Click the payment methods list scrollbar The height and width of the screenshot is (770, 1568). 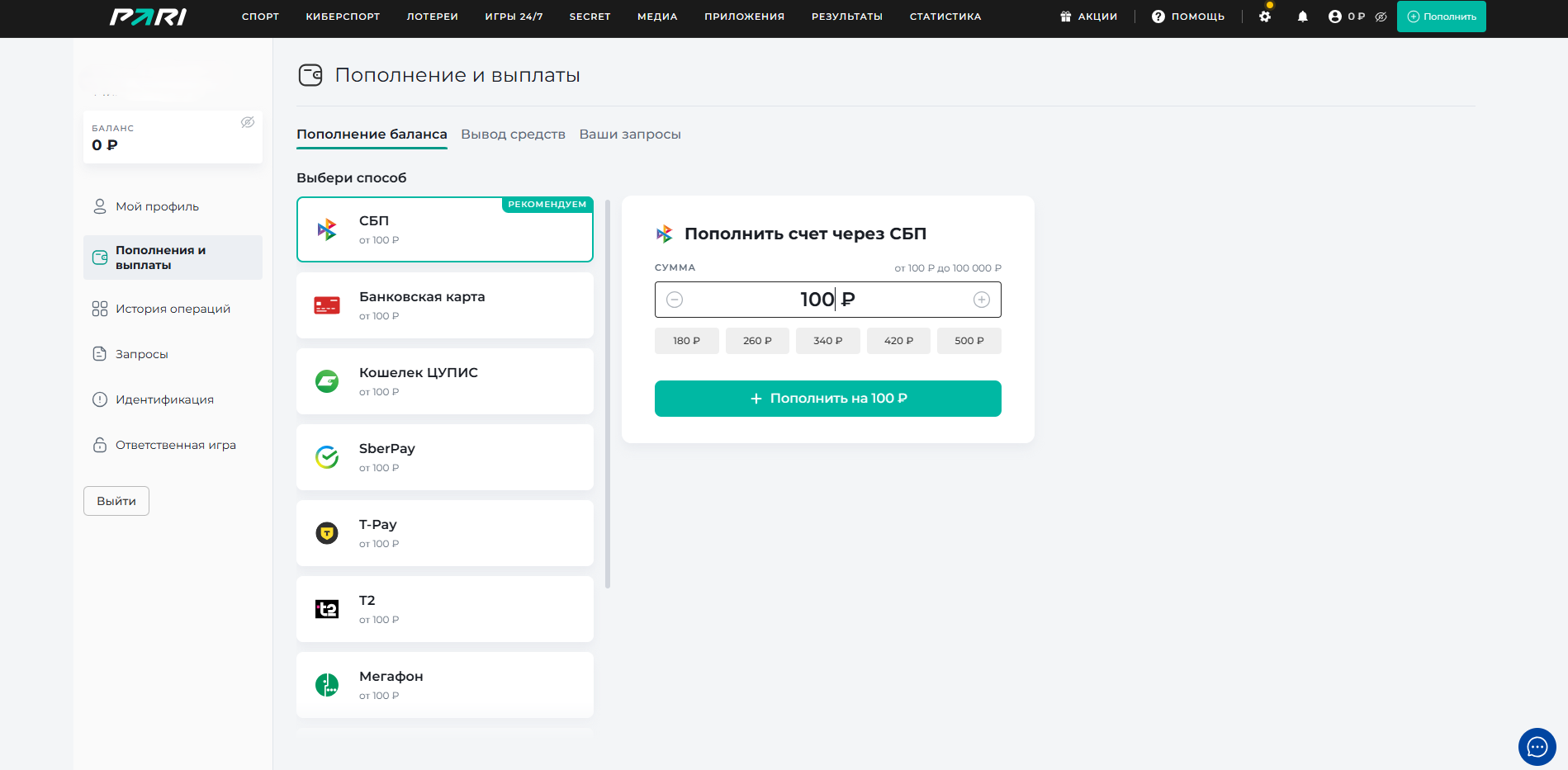(608, 394)
